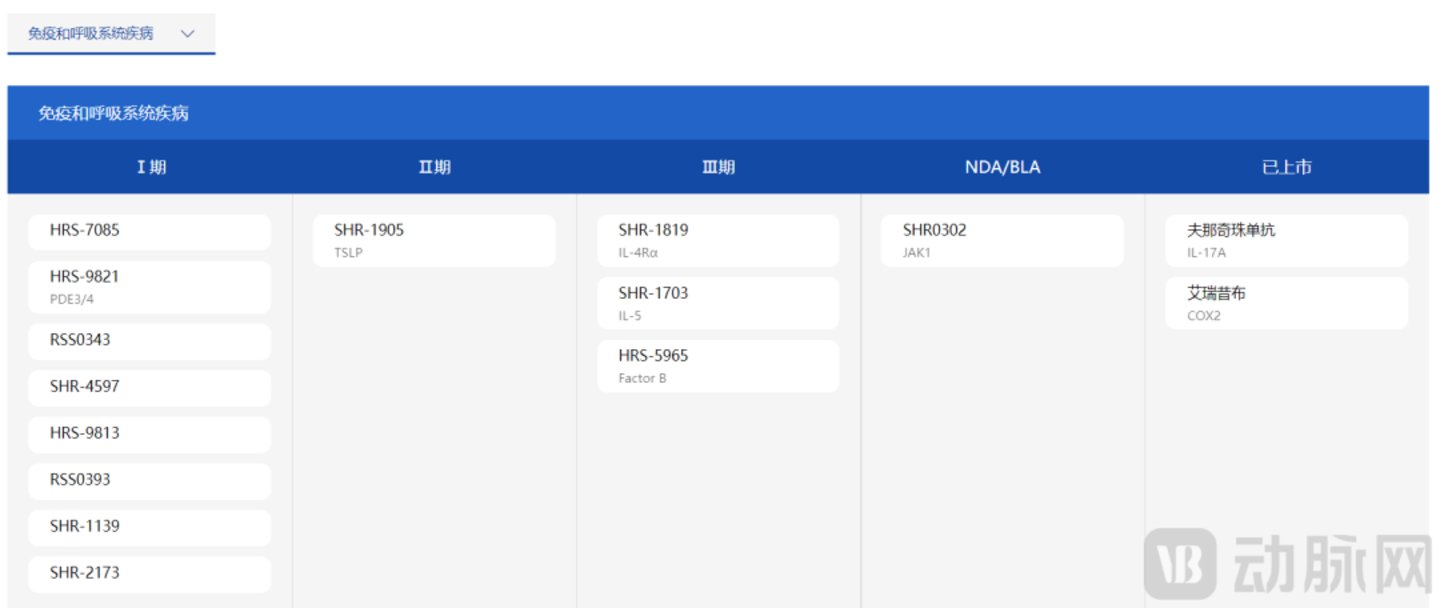Image resolution: width=1440 pixels, height=608 pixels.
Task: Select the I期 column header
Action: point(151,167)
